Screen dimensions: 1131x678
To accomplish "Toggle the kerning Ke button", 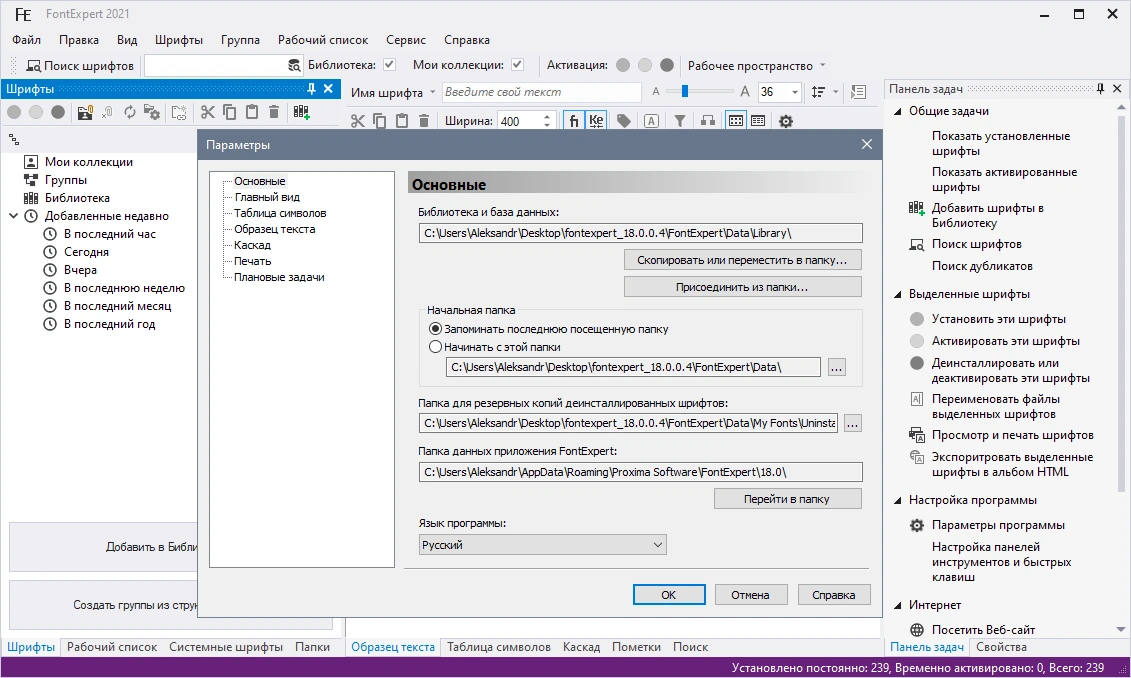I will (596, 120).
